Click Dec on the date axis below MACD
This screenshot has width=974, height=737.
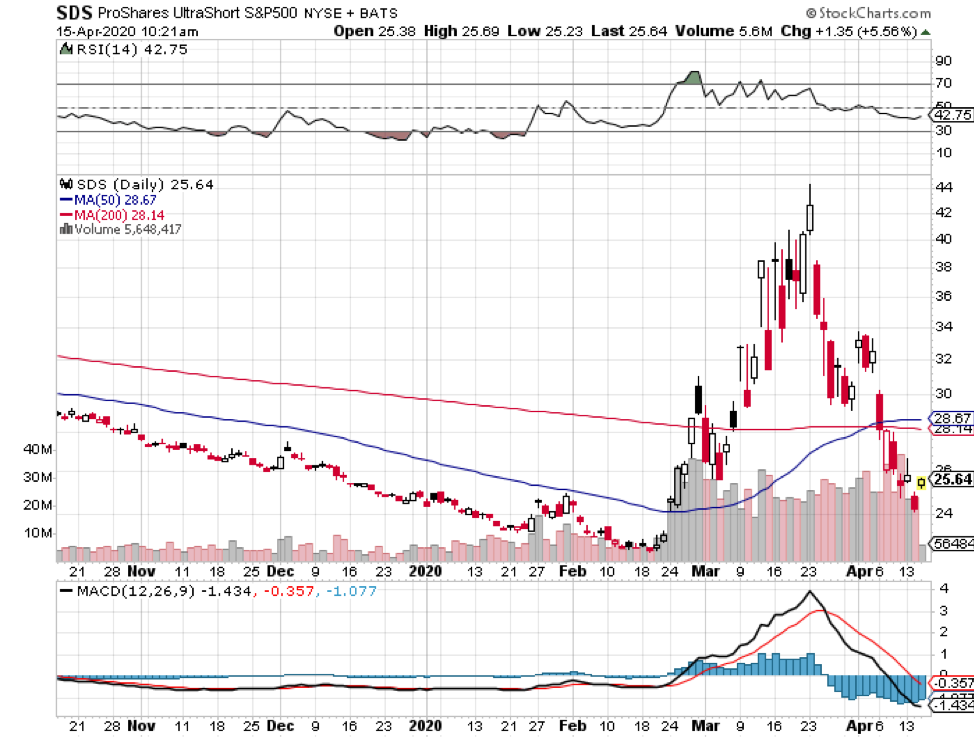pyautogui.click(x=280, y=726)
